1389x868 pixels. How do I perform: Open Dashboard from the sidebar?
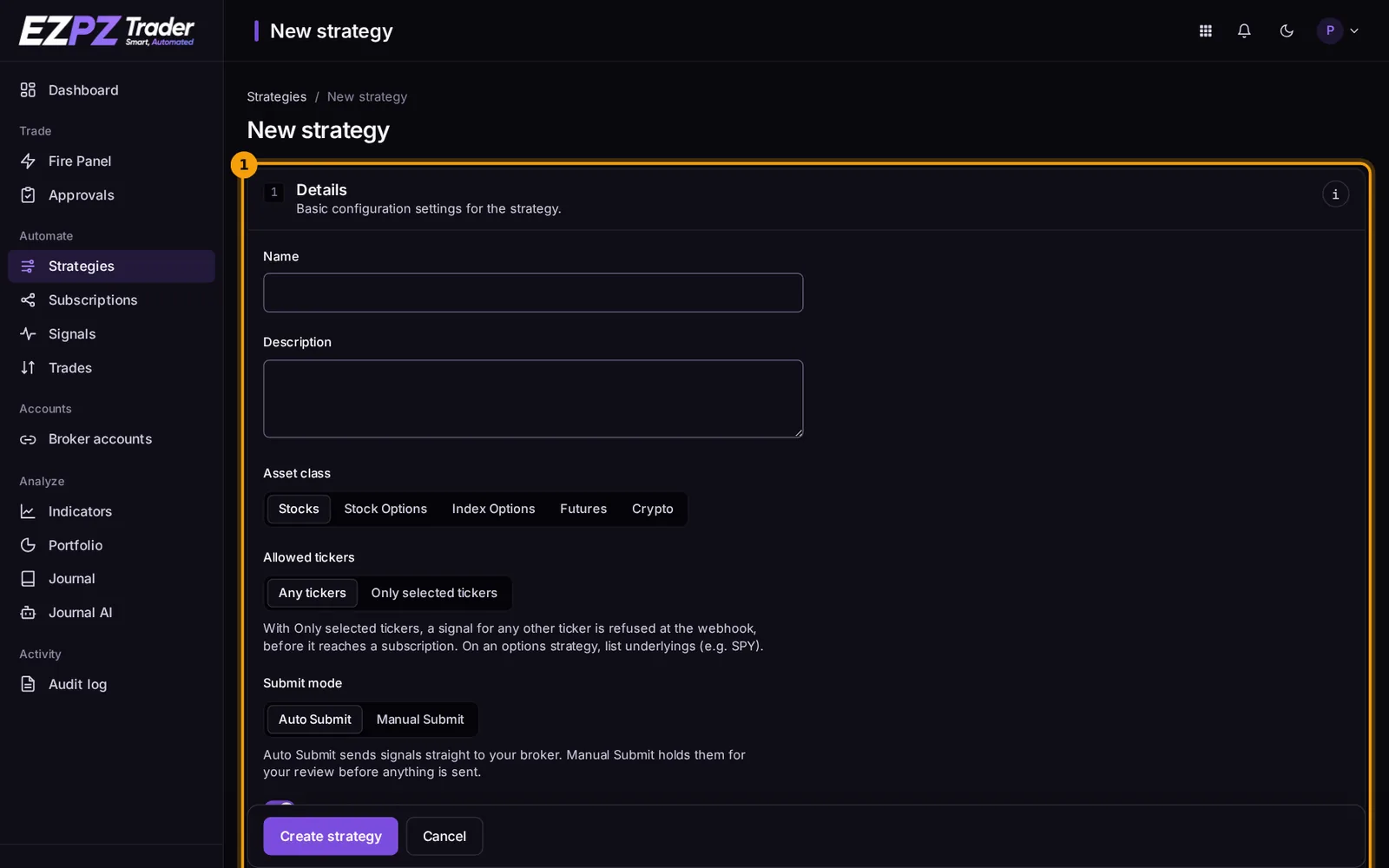[x=111, y=90]
